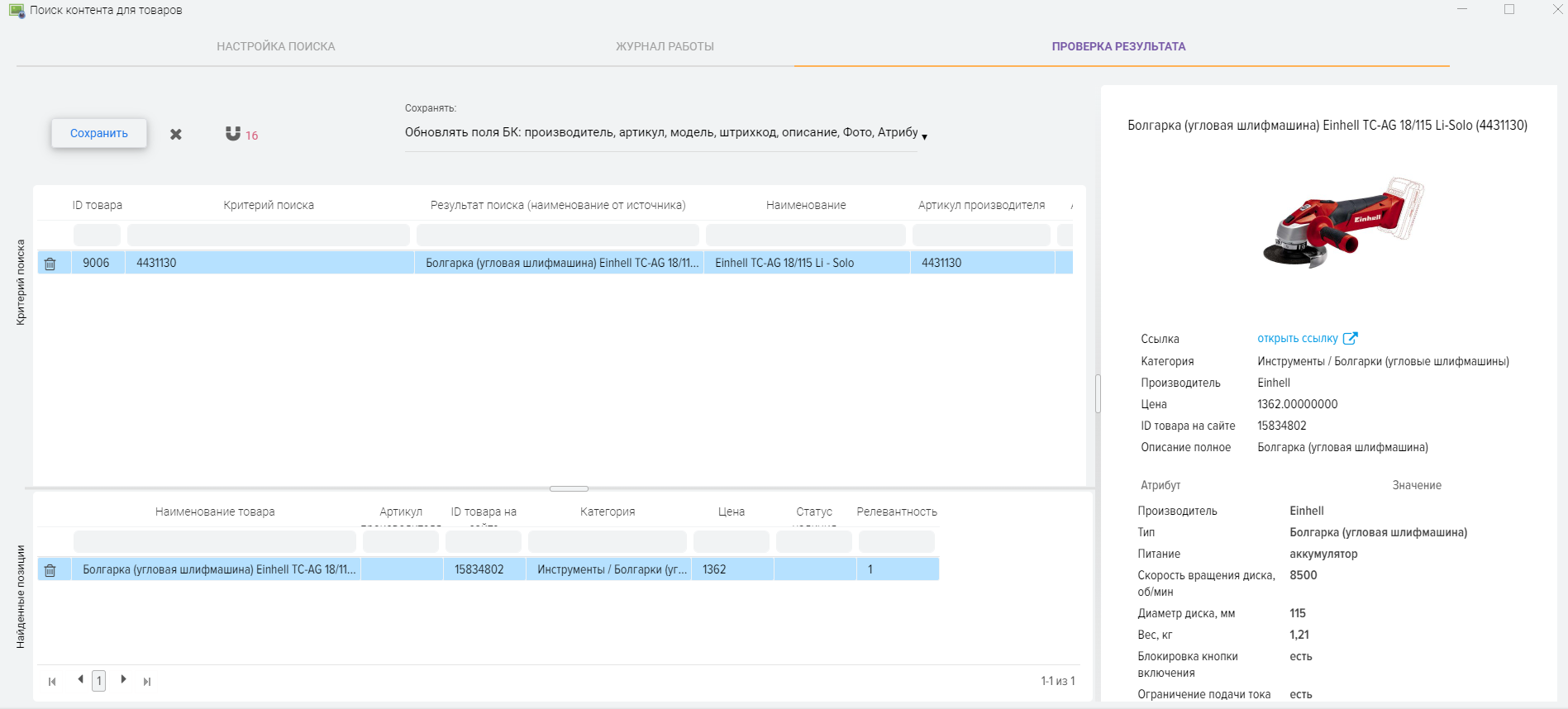Sort by Критерий поиска column header
The width and height of the screenshot is (1568, 709).
[x=269, y=205]
